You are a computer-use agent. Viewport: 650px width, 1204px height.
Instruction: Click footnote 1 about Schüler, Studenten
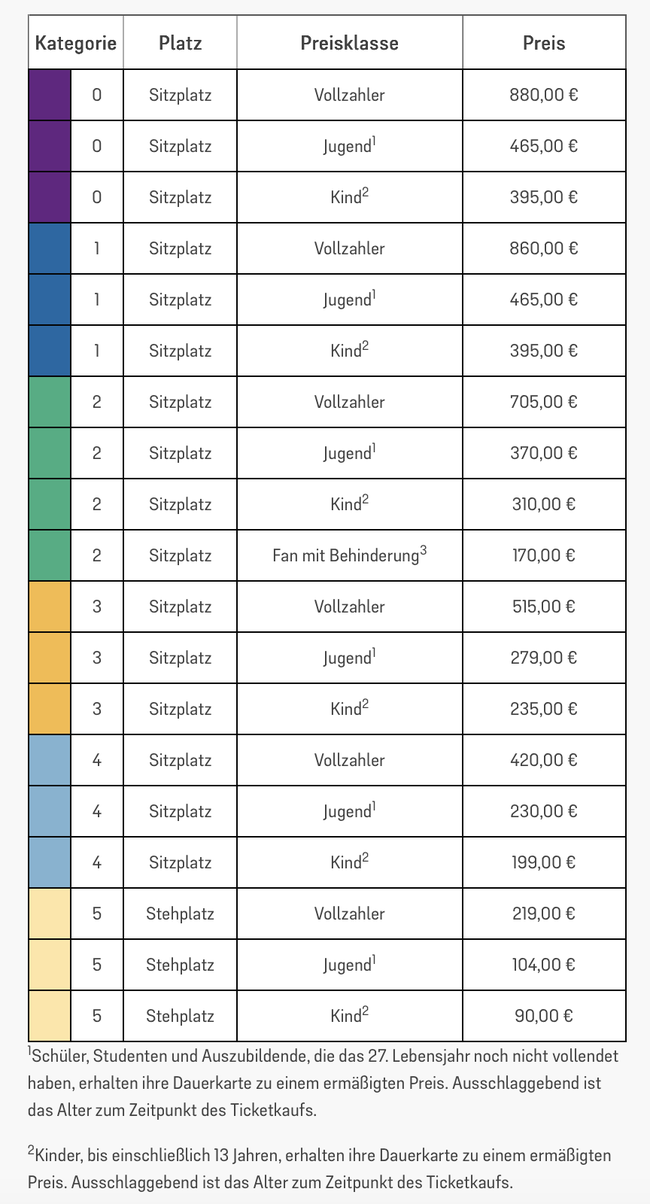[323, 1083]
